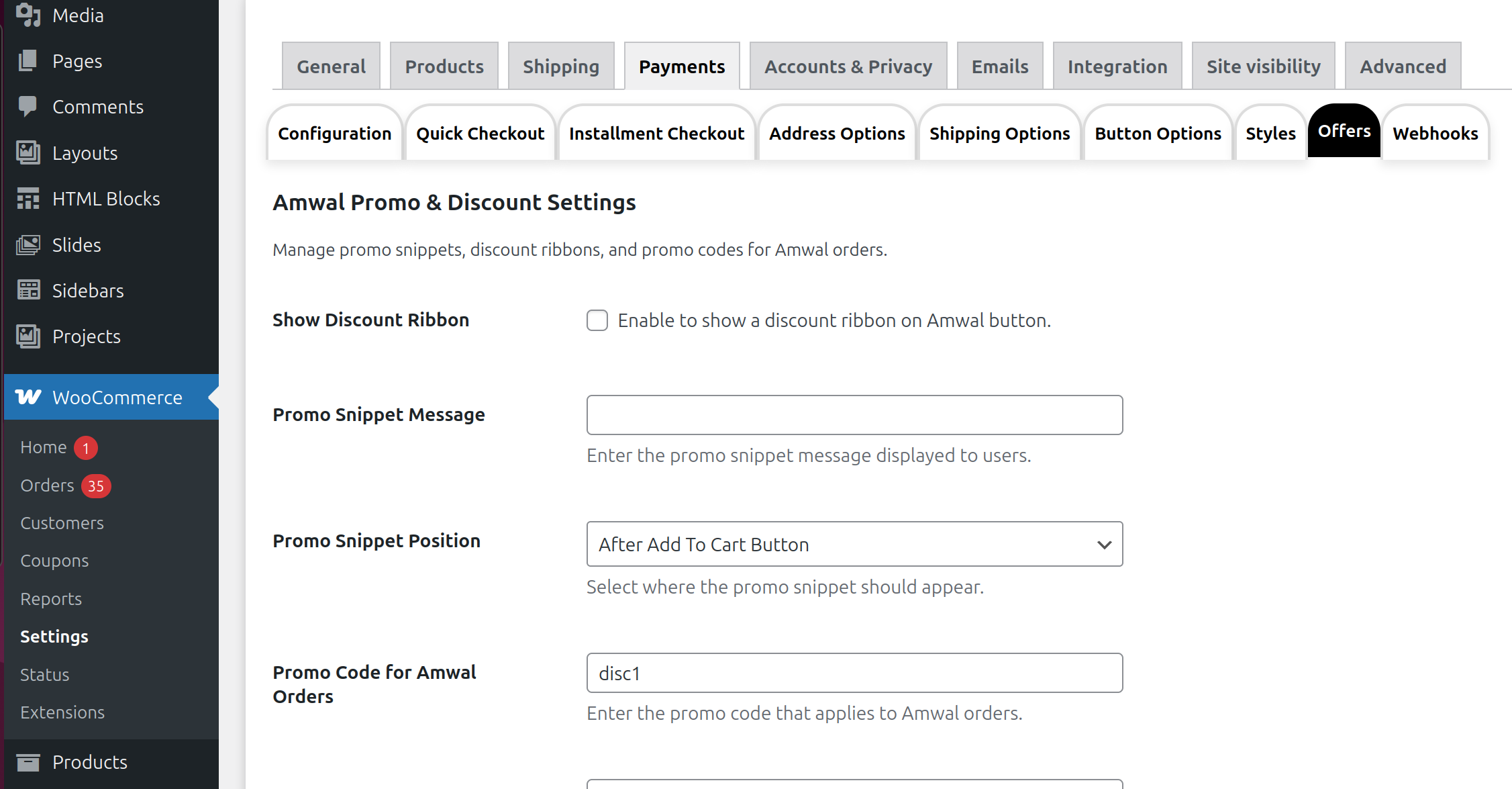1512x789 pixels.
Task: Open the Coupons submenu link
Action: tap(54, 561)
